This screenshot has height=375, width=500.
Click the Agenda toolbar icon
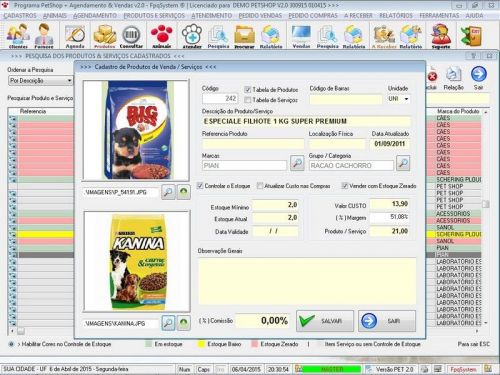(75, 36)
